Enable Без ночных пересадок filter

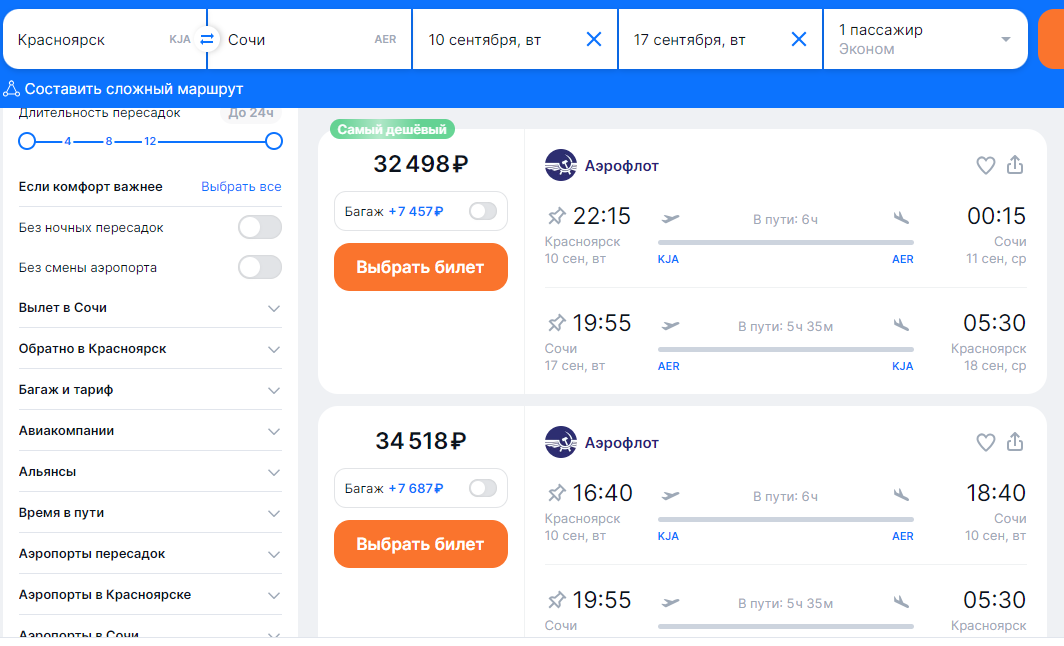(259, 228)
